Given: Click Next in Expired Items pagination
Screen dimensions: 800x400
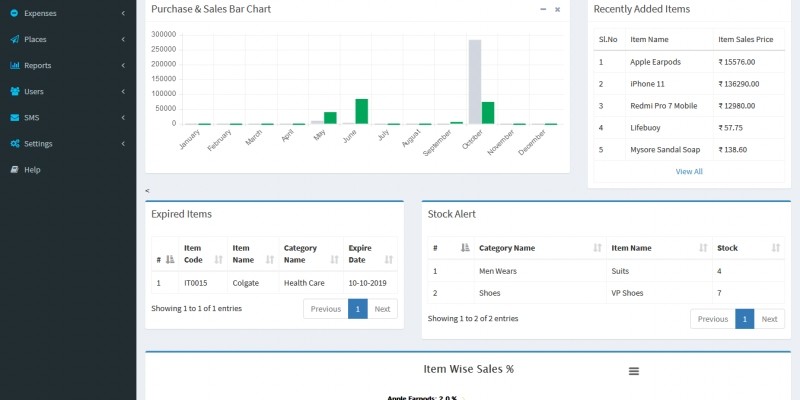Looking at the screenshot, I should pos(382,309).
